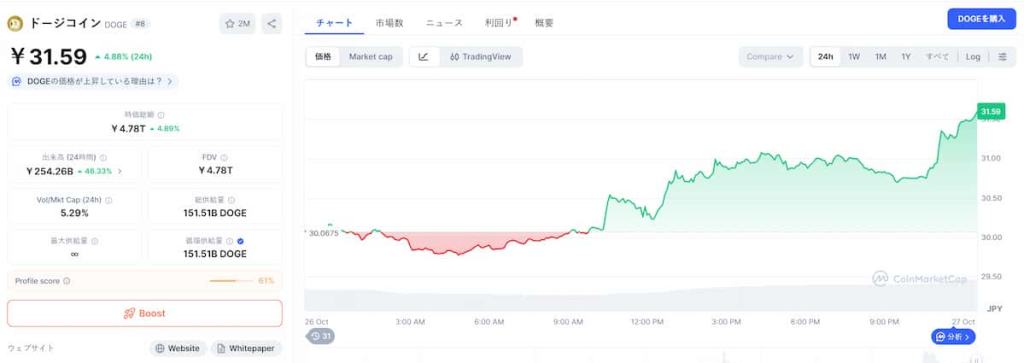Switch to TradingView chart

tap(480, 57)
